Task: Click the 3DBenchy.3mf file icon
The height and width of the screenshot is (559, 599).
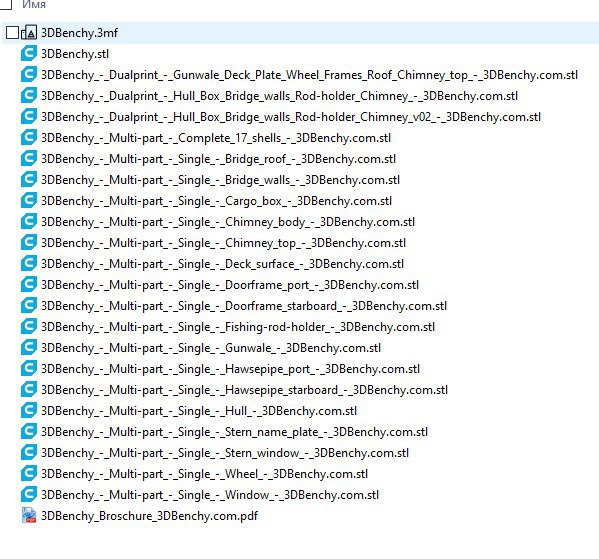Action: [x=29, y=33]
